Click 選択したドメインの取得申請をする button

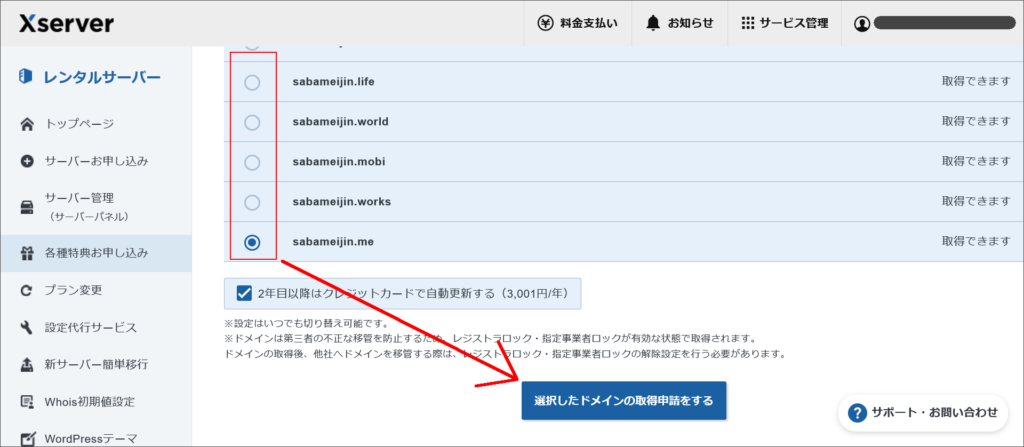pyautogui.click(x=624, y=401)
